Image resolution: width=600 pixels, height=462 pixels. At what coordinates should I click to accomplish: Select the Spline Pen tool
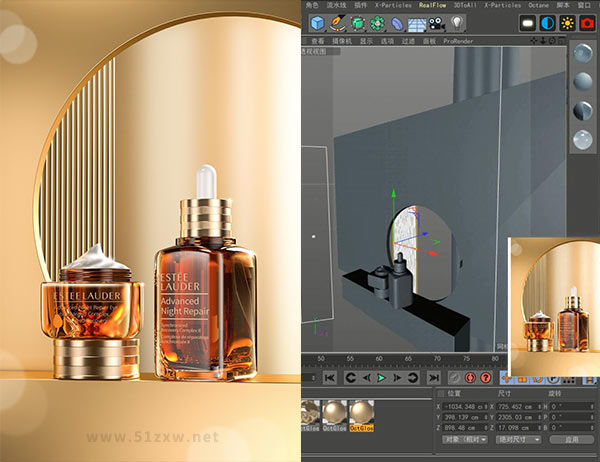(337, 23)
